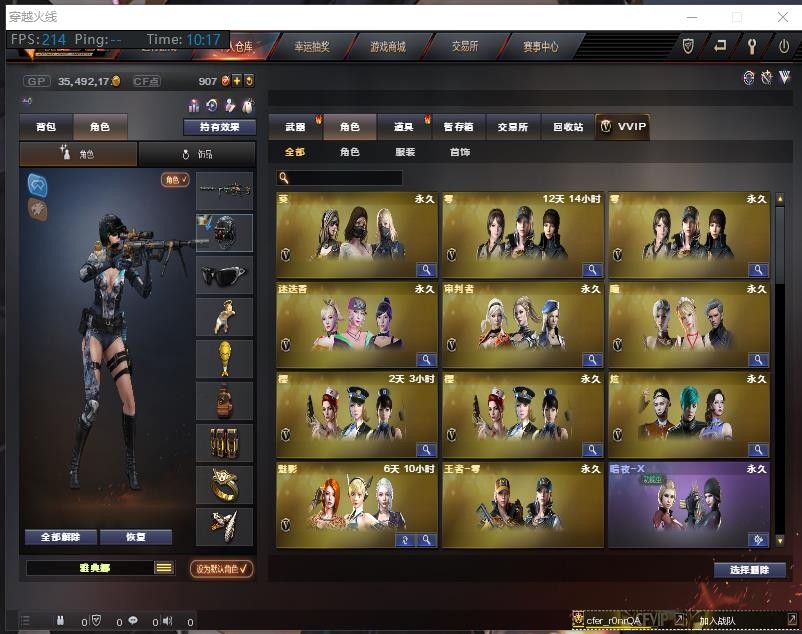
Task: Click renew icon on 魅影 character card
Action: pyautogui.click(x=405, y=540)
